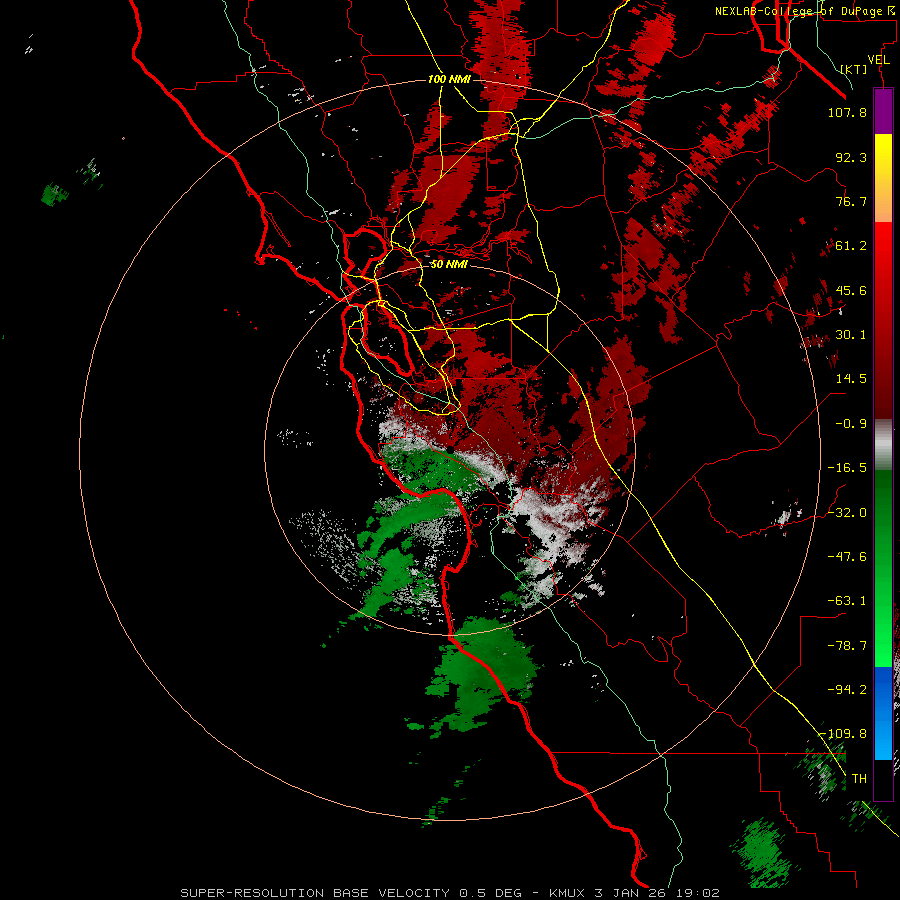Pick the purple segment of the velocity scale
Viewport: 900px width, 900px height.
pos(883,111)
